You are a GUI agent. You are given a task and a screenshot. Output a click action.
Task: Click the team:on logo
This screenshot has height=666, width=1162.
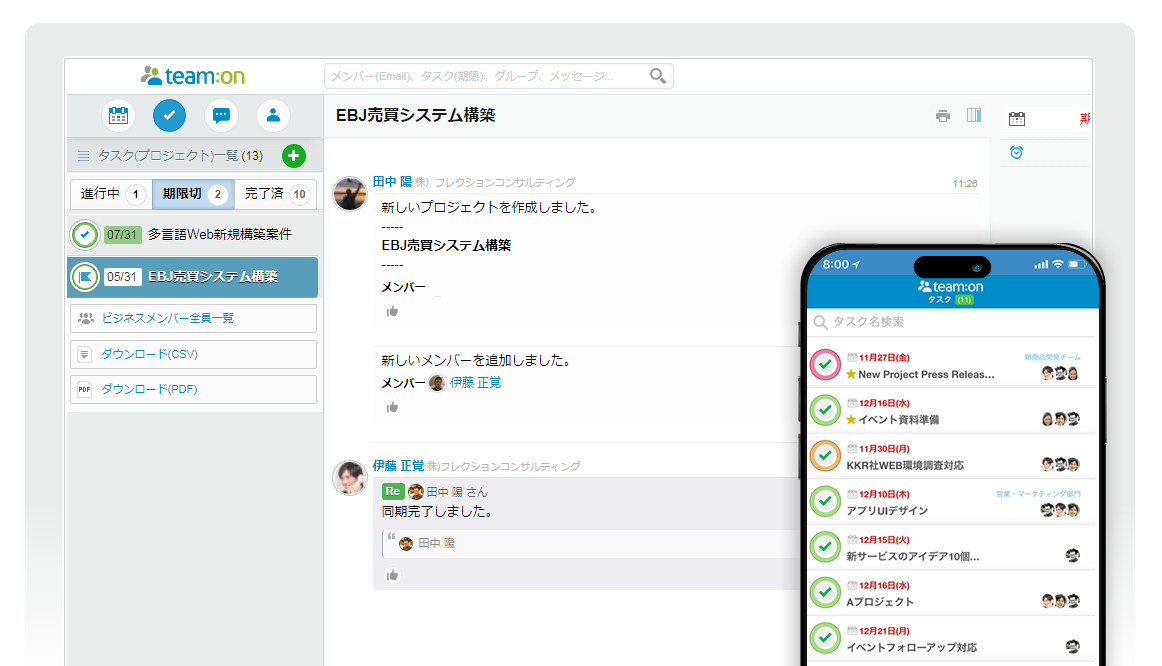(x=193, y=76)
